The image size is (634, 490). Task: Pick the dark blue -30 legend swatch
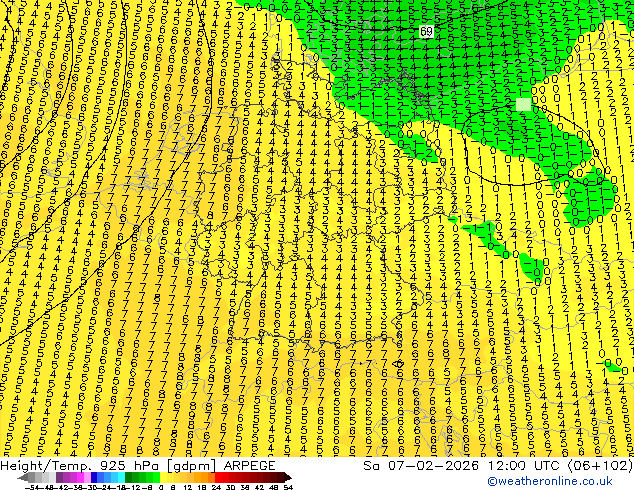(94, 477)
